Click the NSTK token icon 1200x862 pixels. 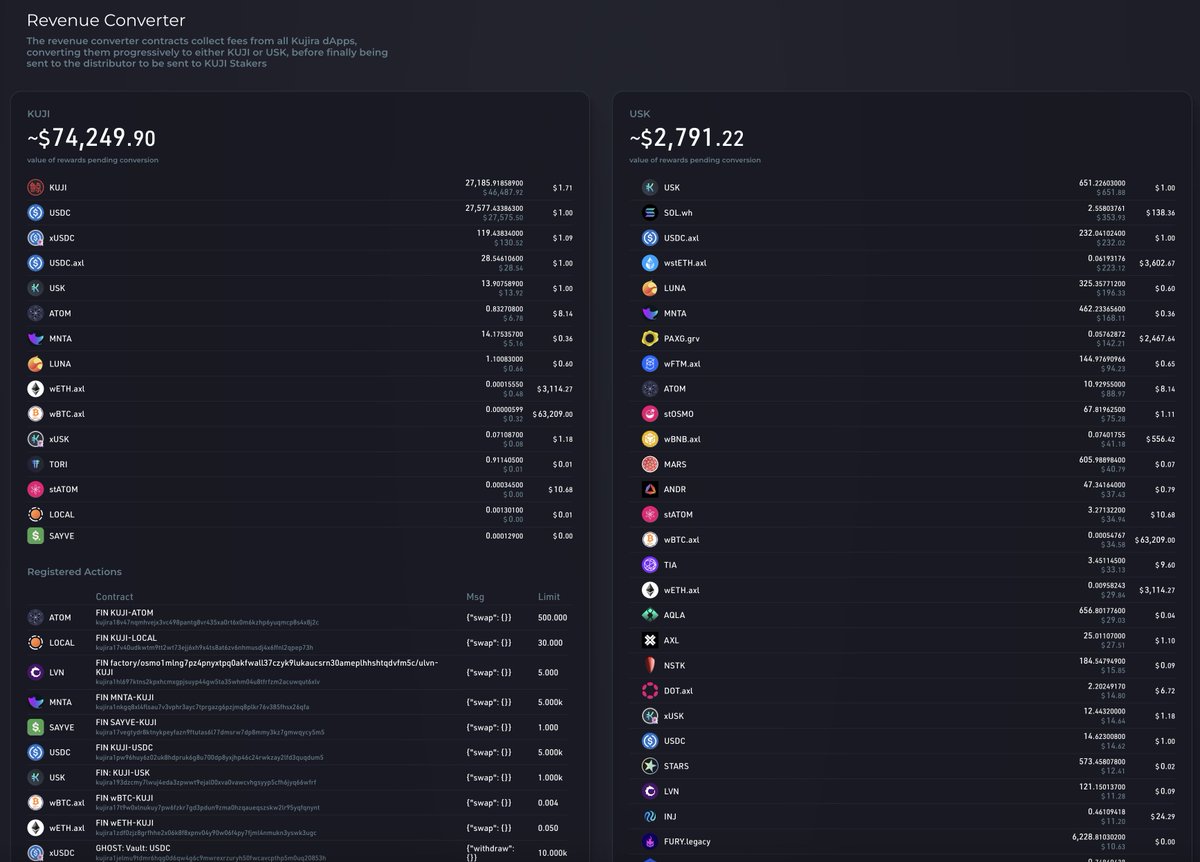tap(649, 665)
